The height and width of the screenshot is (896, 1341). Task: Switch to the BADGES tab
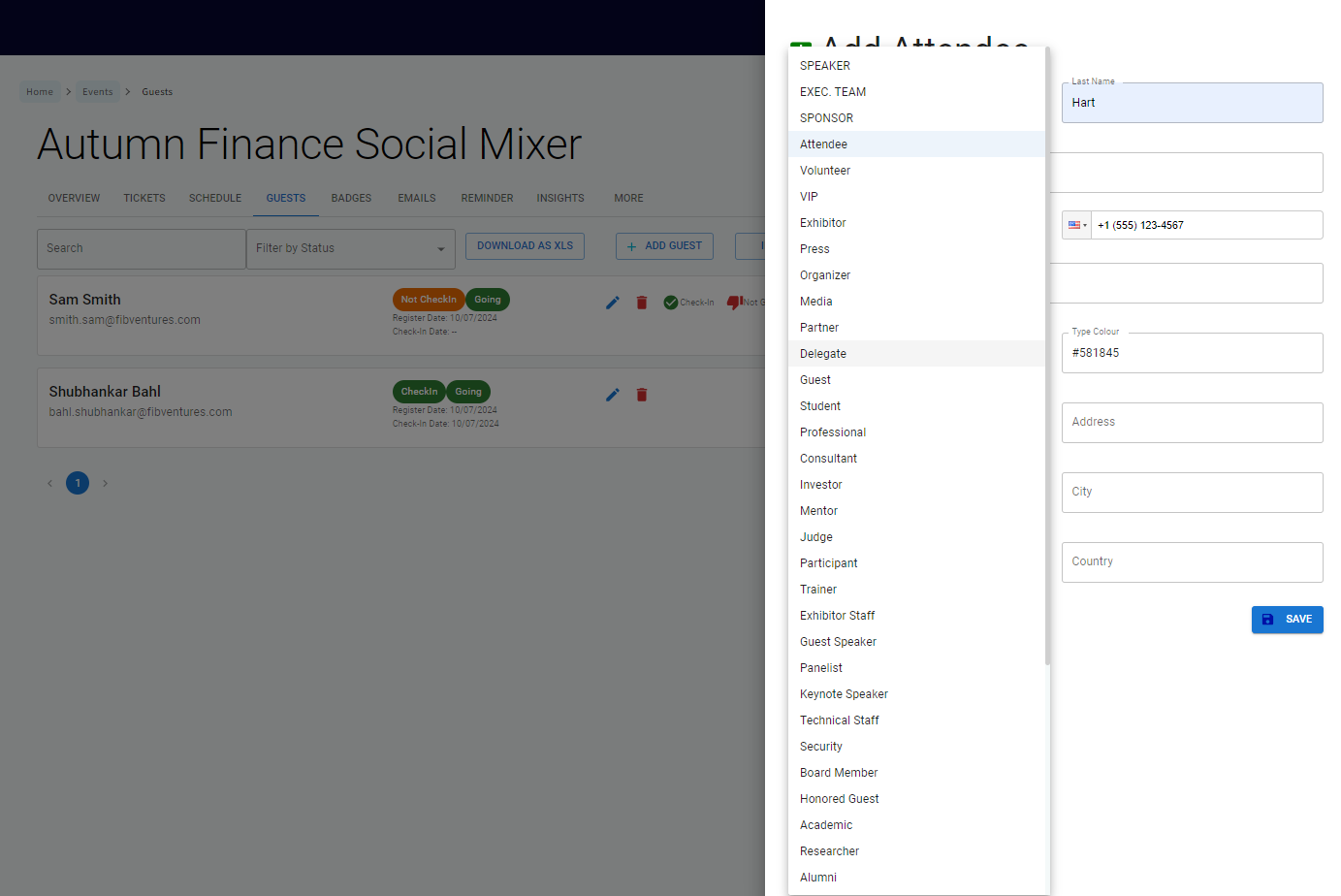(x=351, y=198)
